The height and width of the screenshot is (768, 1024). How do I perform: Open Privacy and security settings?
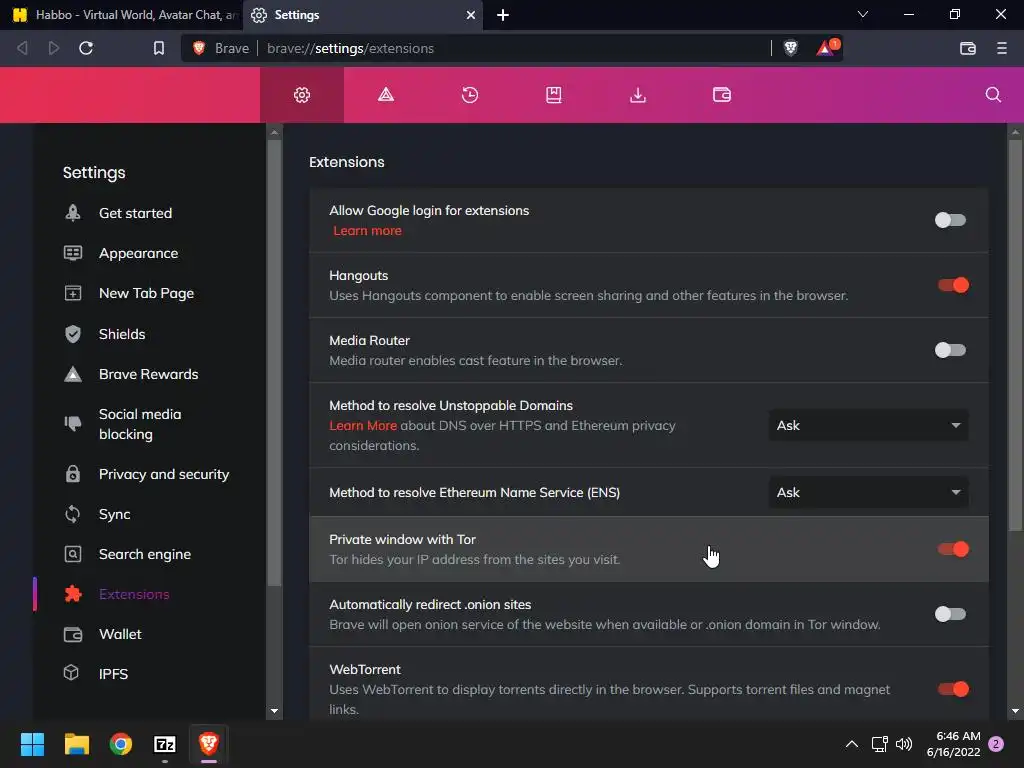point(163,474)
